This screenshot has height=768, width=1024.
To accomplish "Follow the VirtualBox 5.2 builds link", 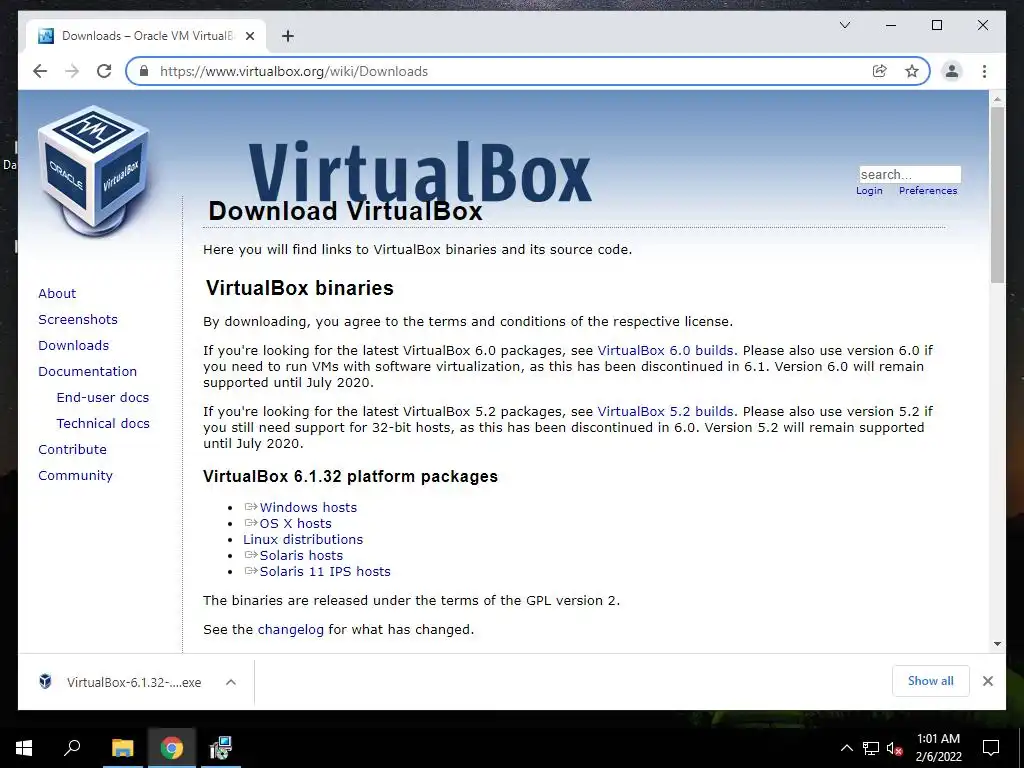I will coord(665,412).
